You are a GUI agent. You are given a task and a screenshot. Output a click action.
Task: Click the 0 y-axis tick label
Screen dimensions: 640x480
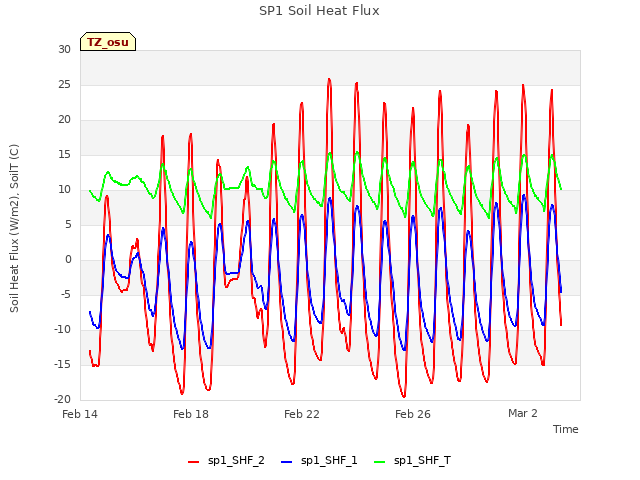pos(68,260)
